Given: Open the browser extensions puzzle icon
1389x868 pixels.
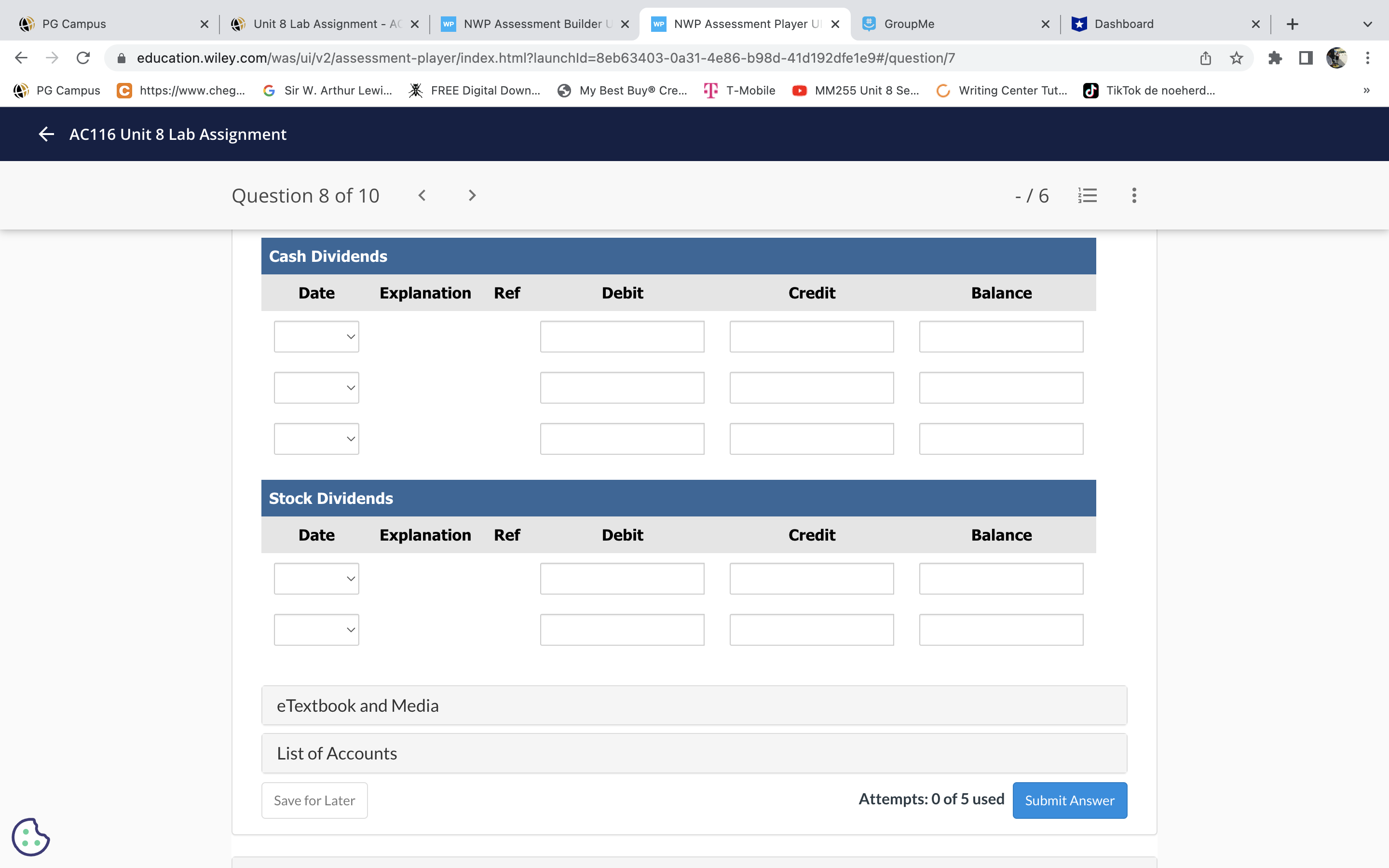Looking at the screenshot, I should click(x=1275, y=58).
